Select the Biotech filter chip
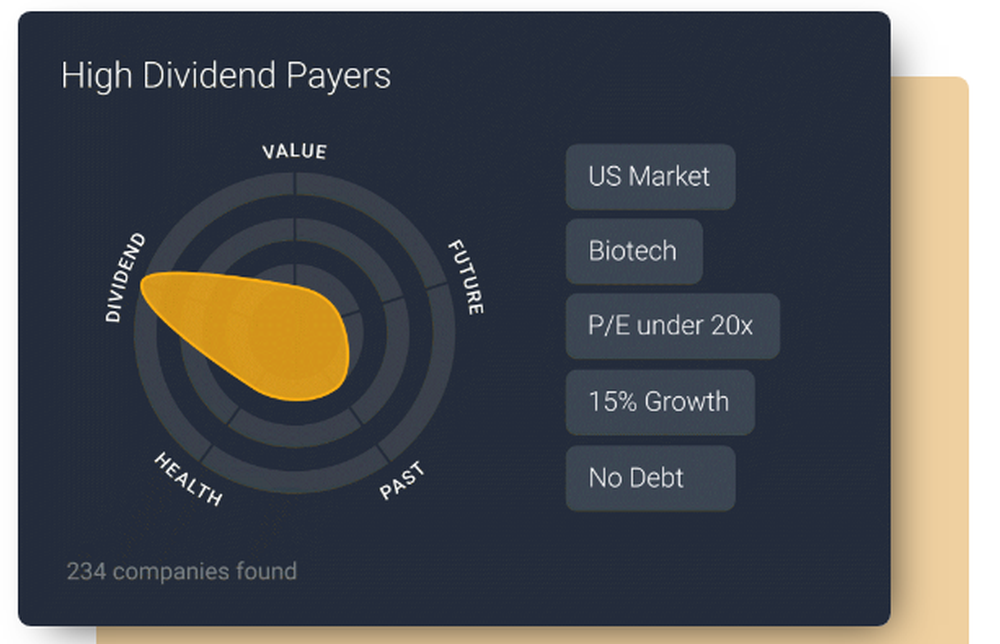The image size is (1000, 644). (634, 251)
